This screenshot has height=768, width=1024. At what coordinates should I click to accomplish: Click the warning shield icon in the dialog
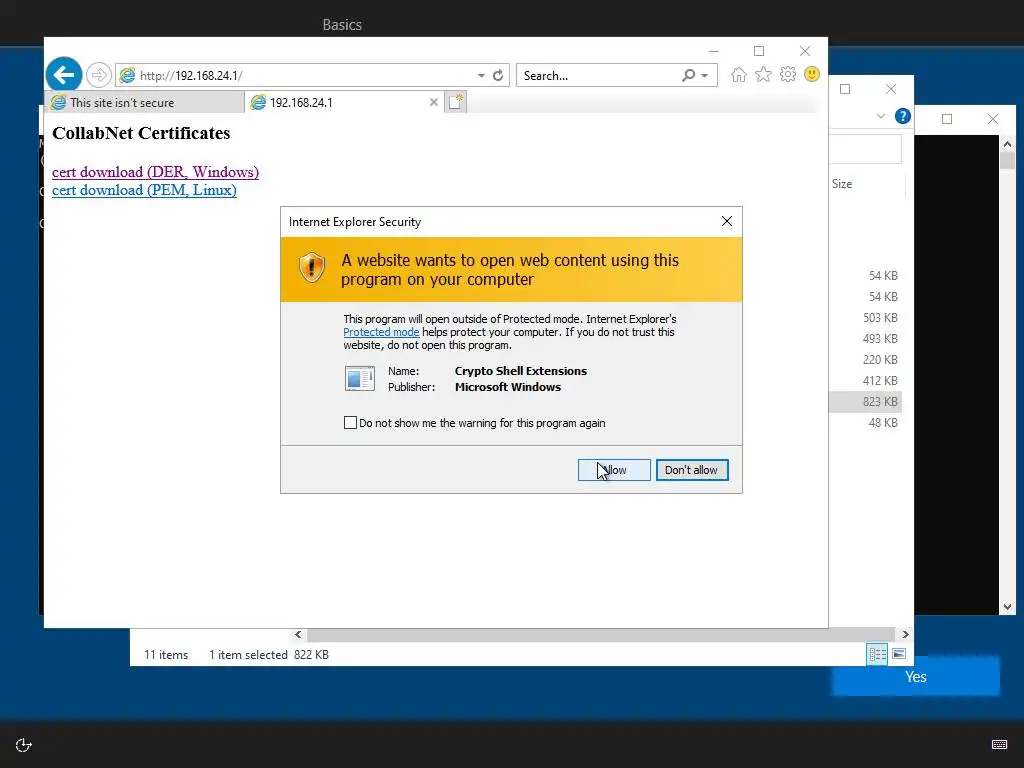pos(312,268)
